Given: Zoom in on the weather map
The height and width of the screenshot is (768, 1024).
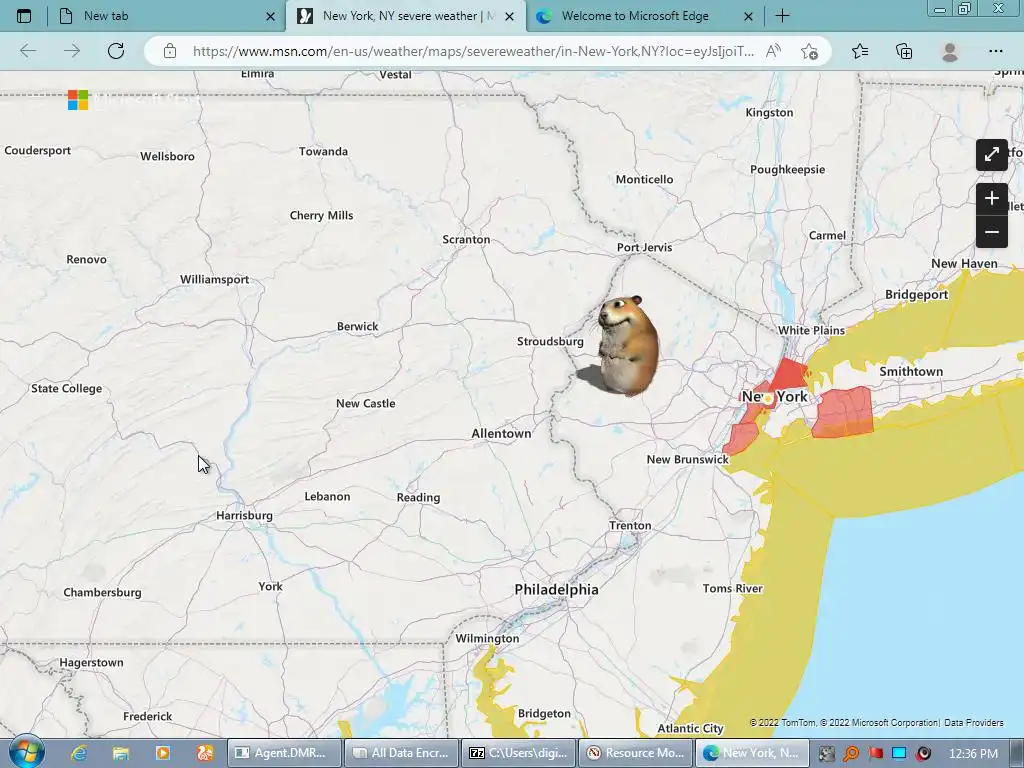Looking at the screenshot, I should (992, 199).
